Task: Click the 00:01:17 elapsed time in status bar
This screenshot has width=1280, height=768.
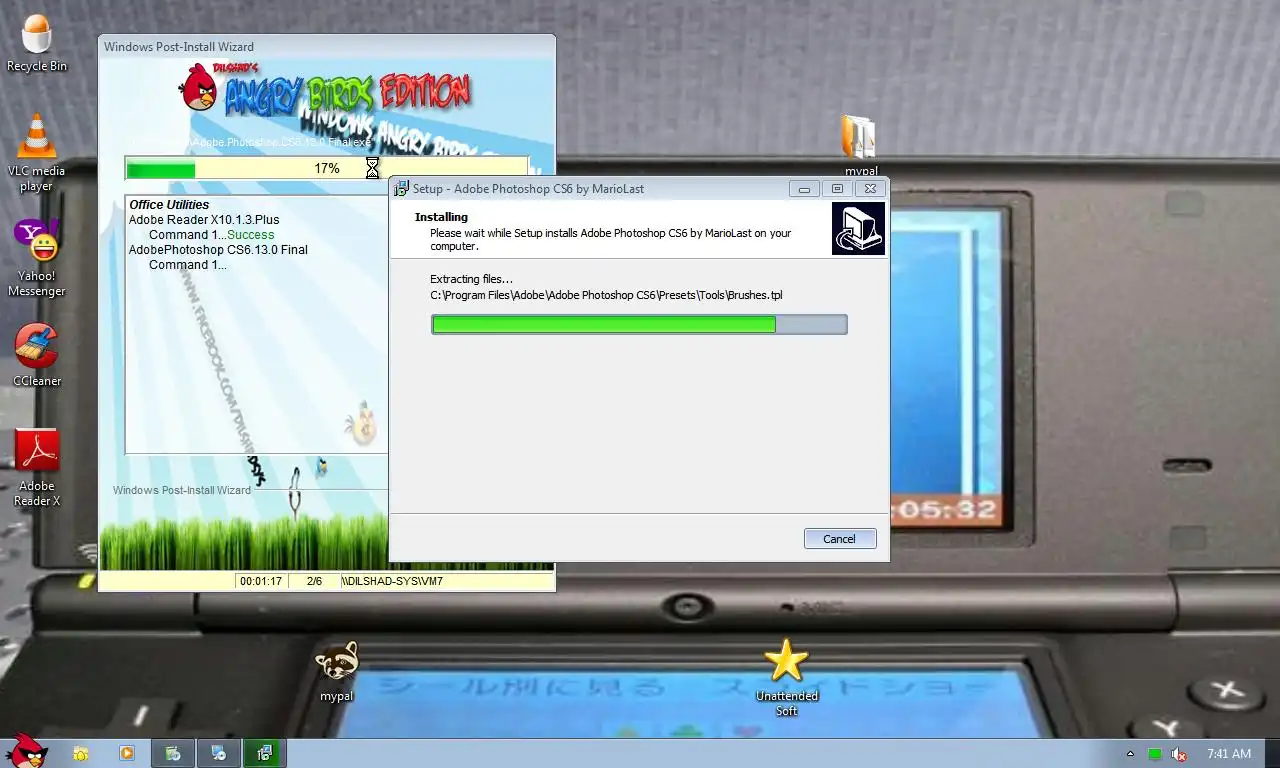Action: [x=261, y=581]
